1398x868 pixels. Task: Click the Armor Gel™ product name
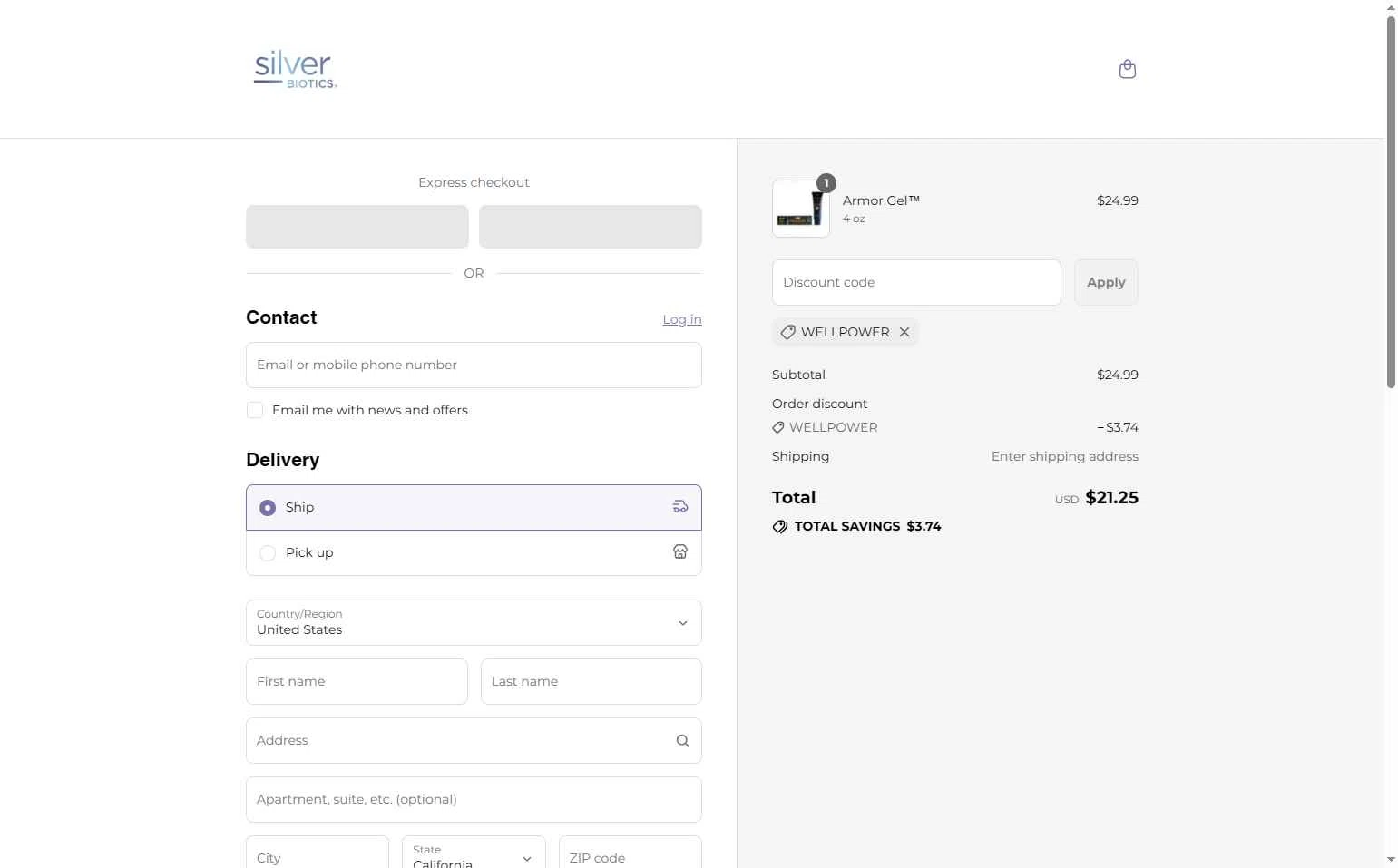pos(881,200)
